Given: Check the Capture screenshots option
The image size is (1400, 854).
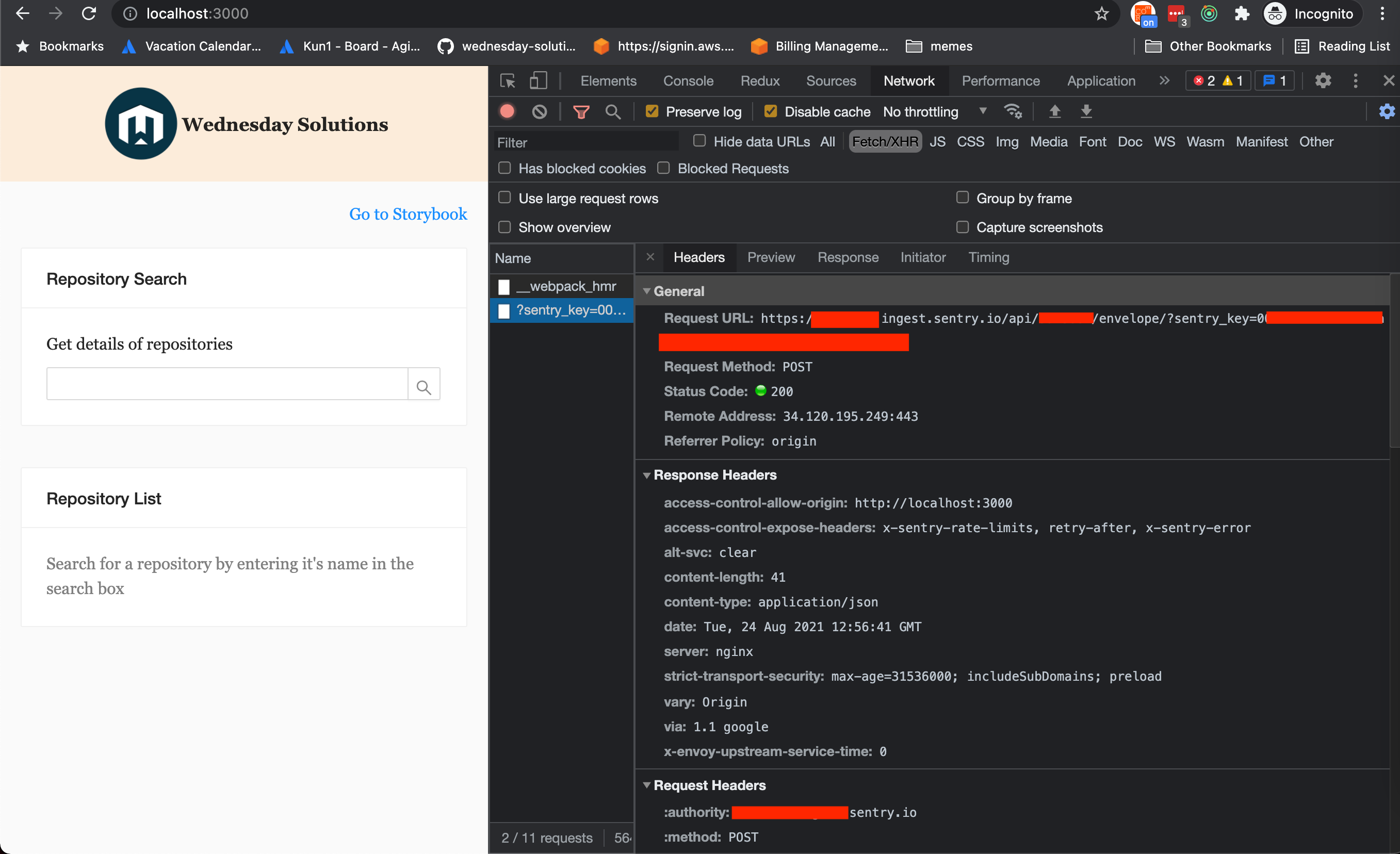Looking at the screenshot, I should 962,227.
